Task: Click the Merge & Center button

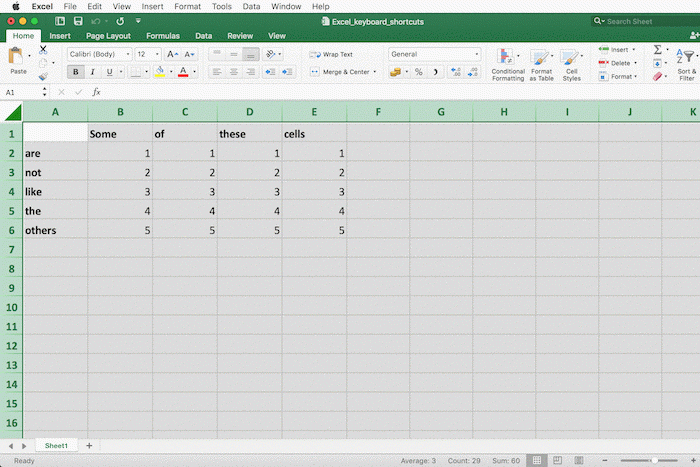Action: coord(339,72)
